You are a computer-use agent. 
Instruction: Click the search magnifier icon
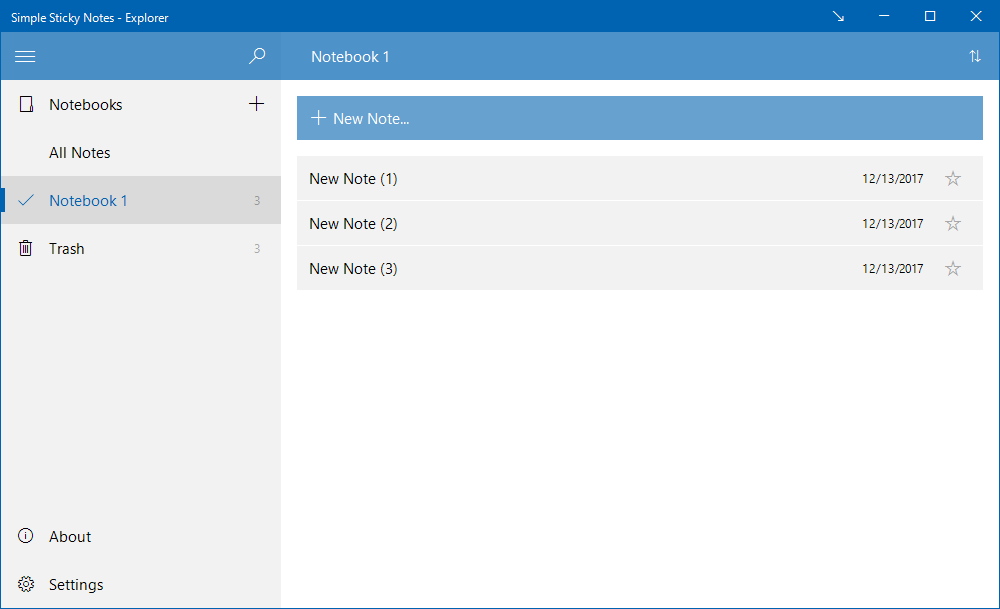257,56
